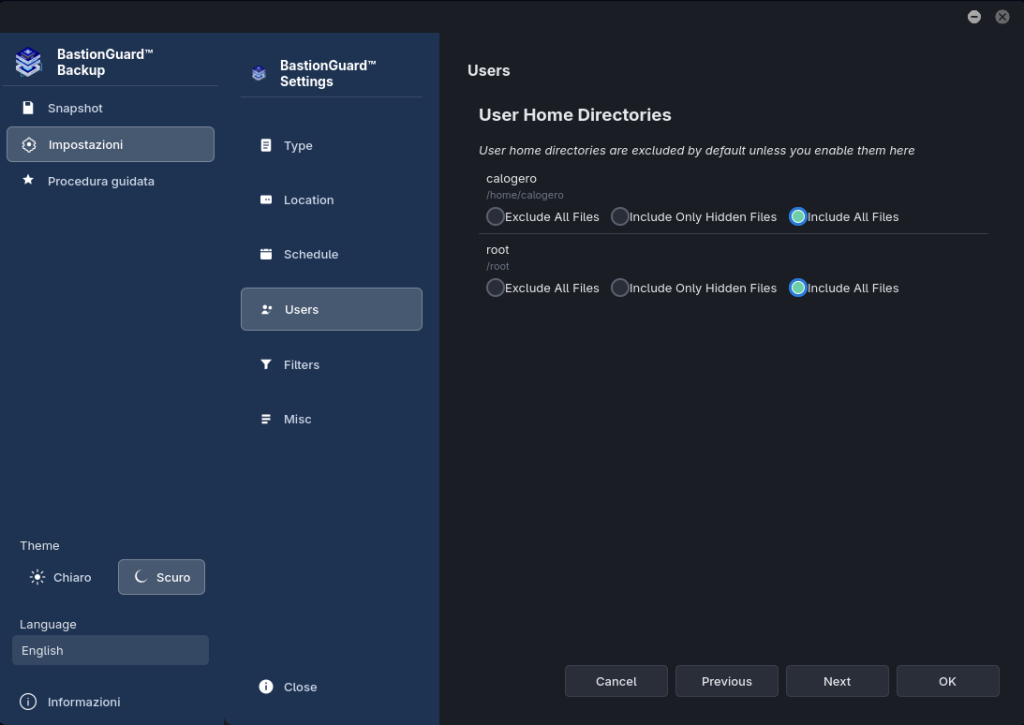
Task: Click the Schedule calendar icon
Action: 266,254
